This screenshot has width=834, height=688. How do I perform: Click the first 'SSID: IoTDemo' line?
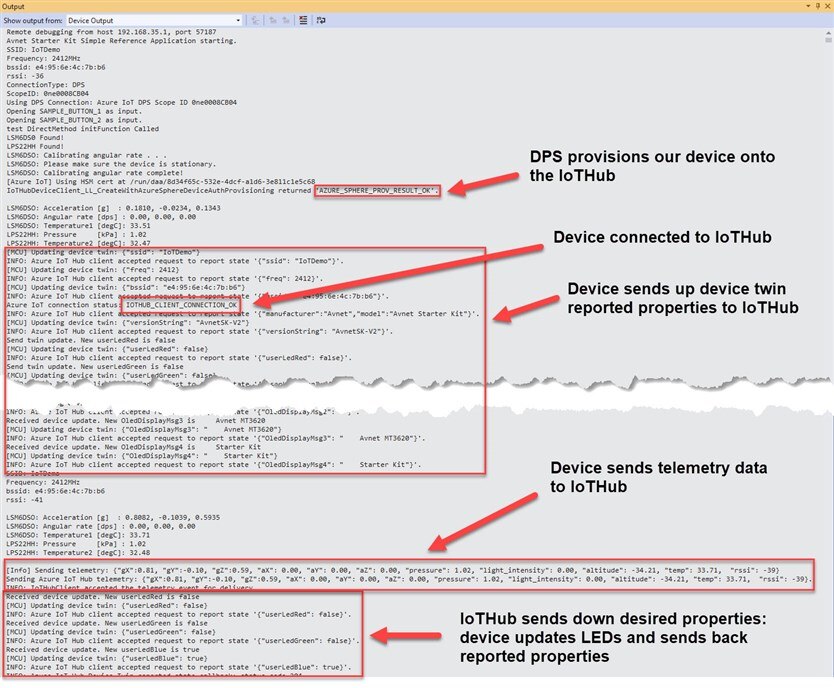33,49
